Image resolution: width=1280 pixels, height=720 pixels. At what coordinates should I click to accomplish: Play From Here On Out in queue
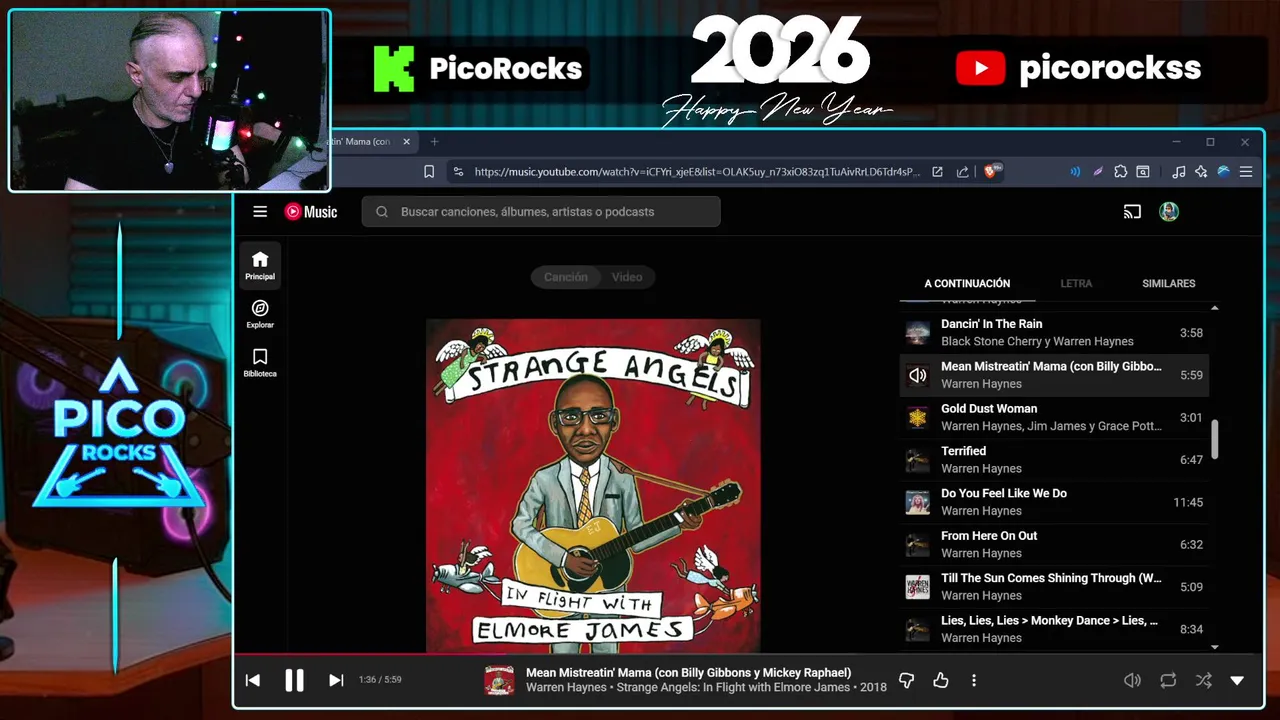[1054, 545]
